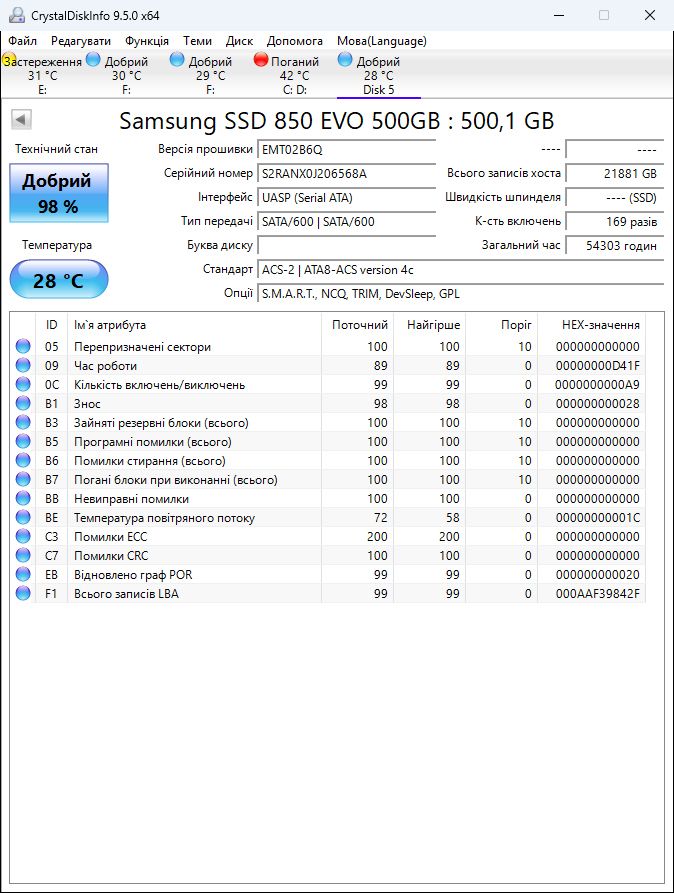
Task: Click the ID column header
Action: (51, 325)
